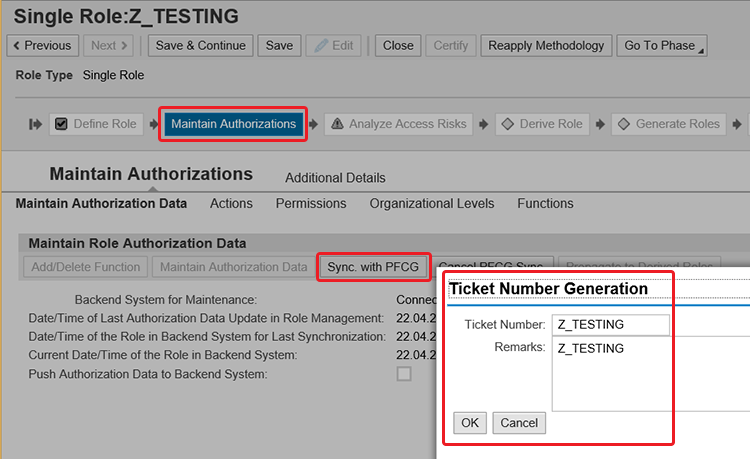Open the Go To Phase dropdown
750x459 pixels.
coord(662,45)
